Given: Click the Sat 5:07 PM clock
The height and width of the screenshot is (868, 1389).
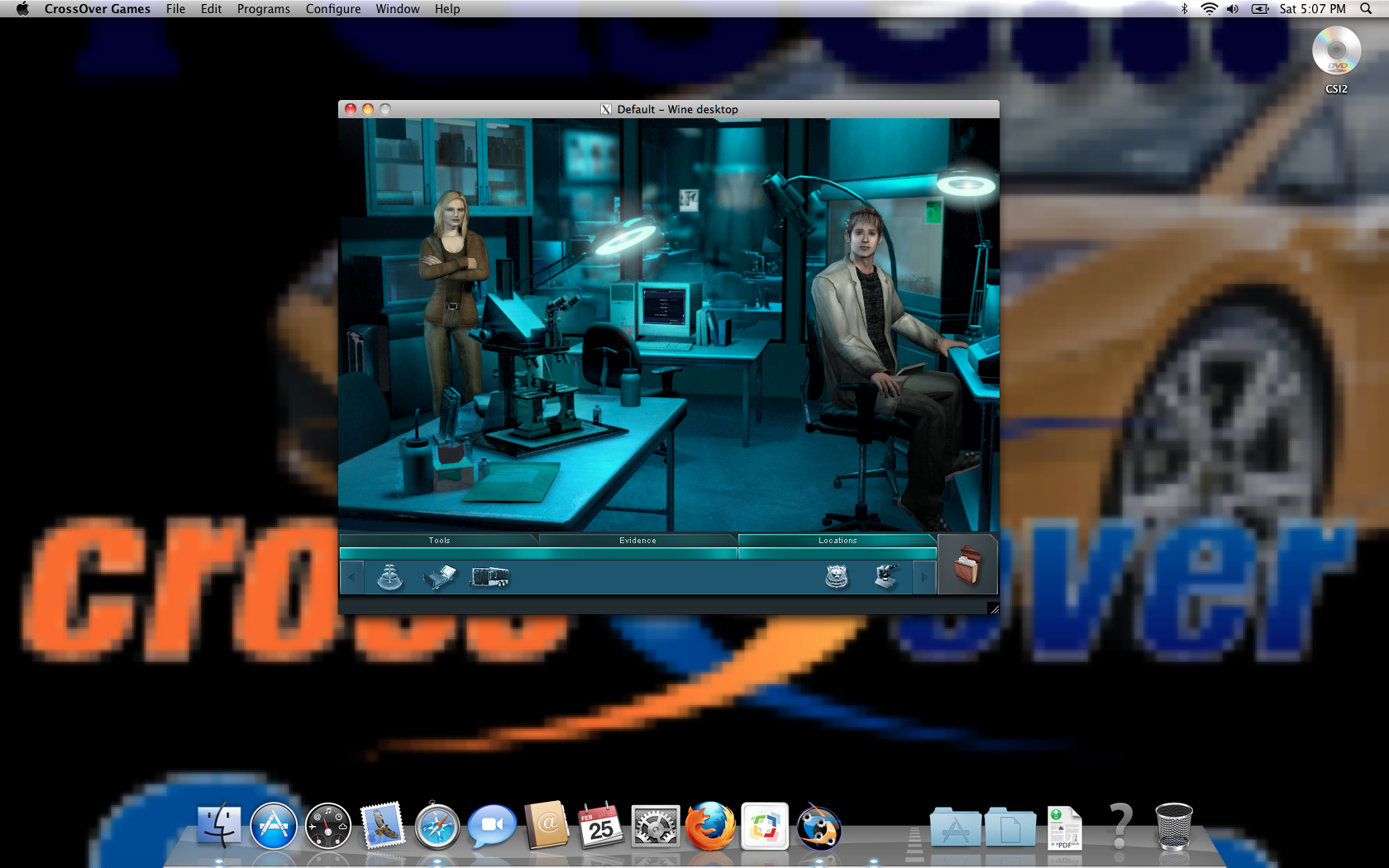Looking at the screenshot, I should tap(1312, 9).
